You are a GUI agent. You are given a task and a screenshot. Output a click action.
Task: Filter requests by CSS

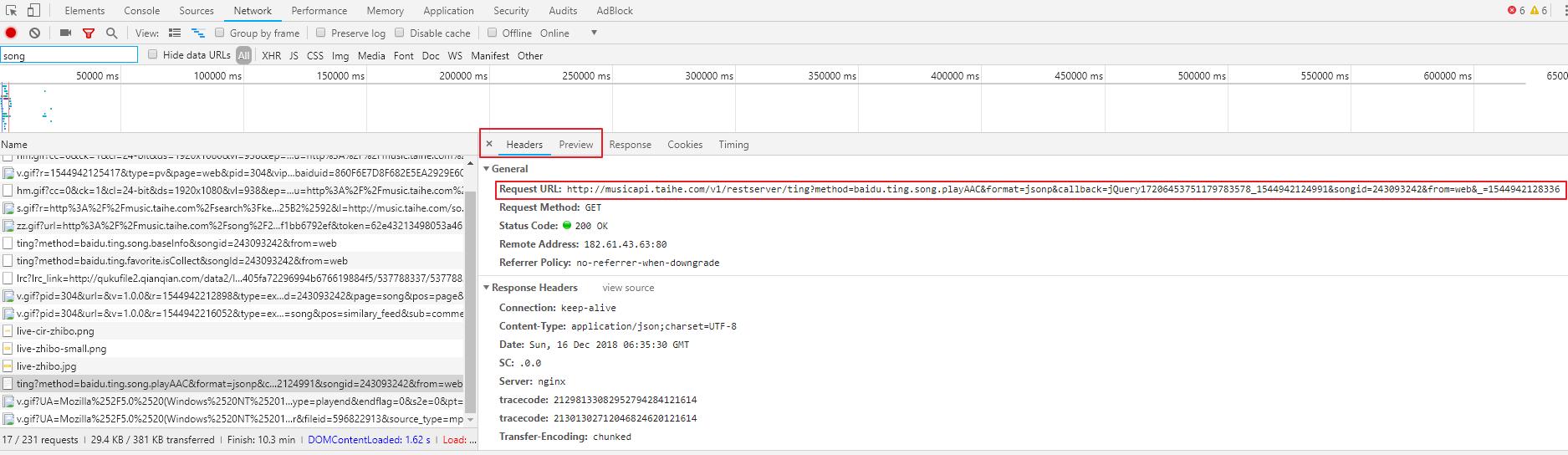[314, 55]
